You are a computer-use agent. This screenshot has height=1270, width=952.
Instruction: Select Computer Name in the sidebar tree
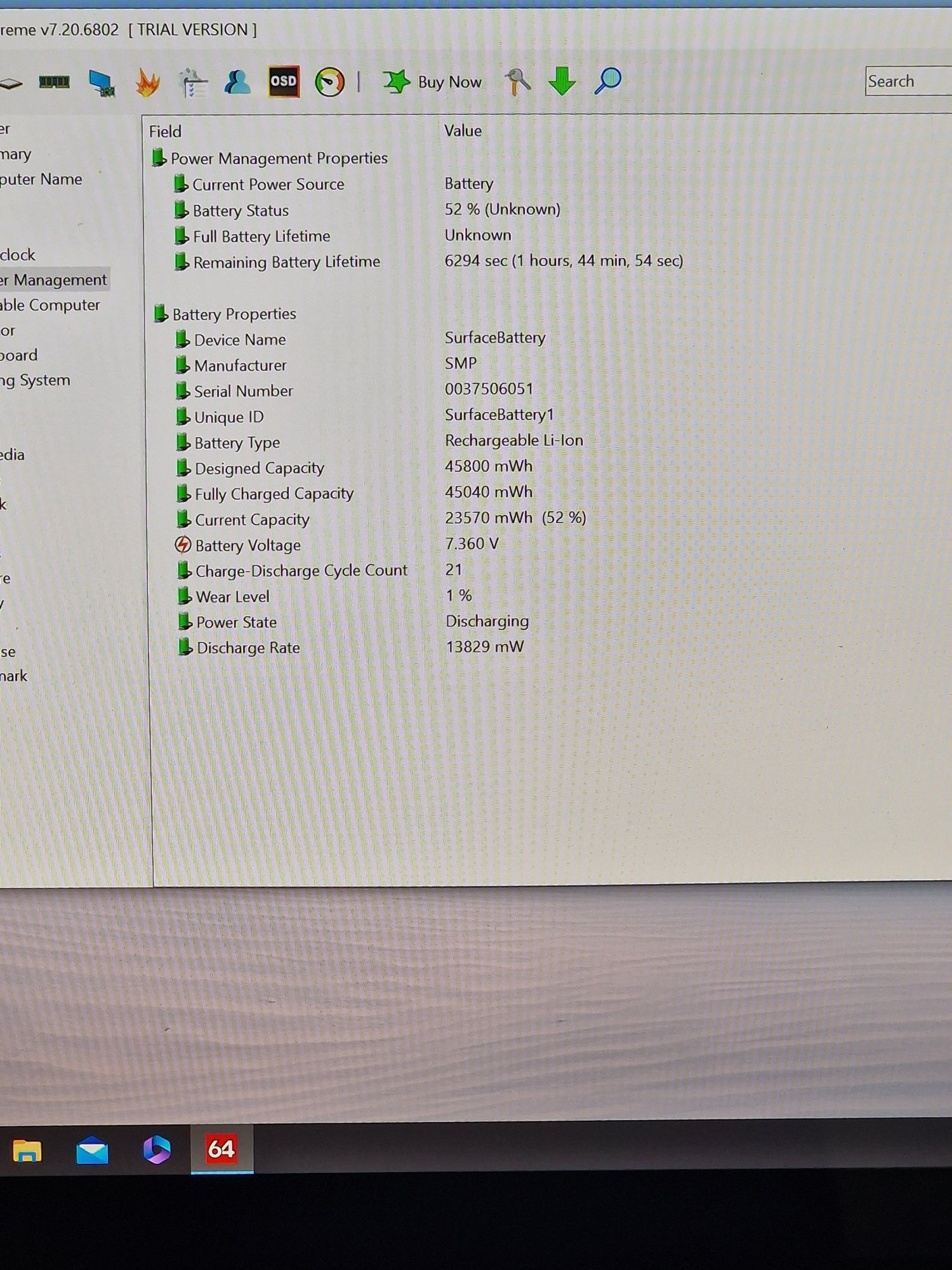pos(41,179)
